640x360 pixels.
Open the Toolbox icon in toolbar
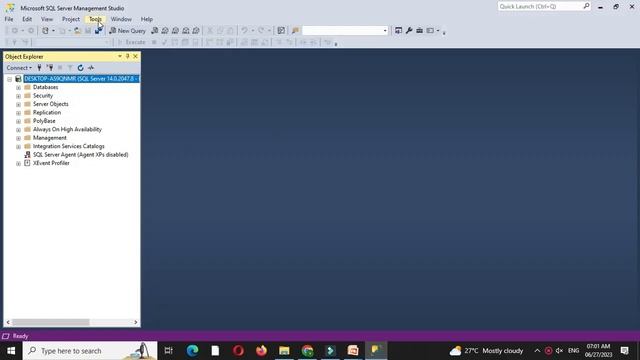pyautogui.click(x=419, y=31)
